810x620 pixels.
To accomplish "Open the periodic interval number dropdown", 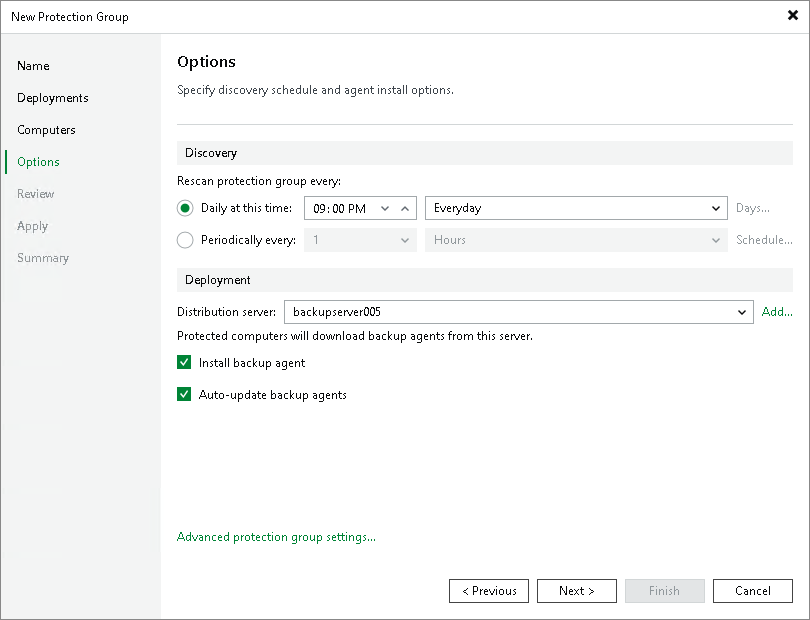I will click(360, 240).
